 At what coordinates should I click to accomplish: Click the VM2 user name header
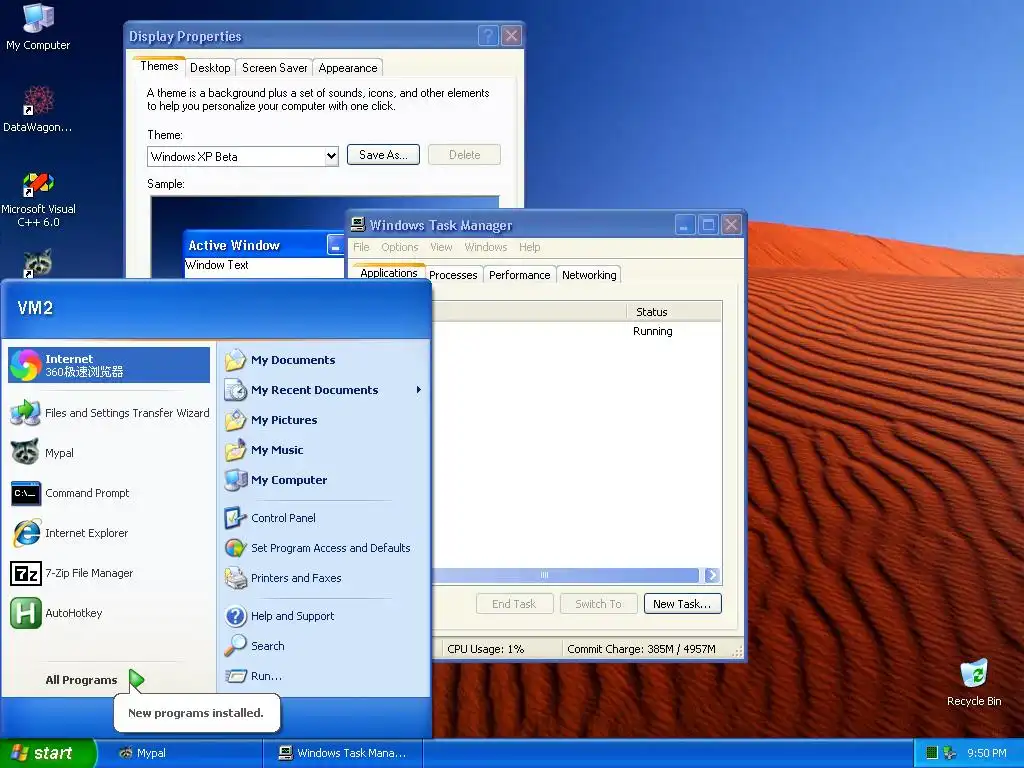(x=35, y=308)
